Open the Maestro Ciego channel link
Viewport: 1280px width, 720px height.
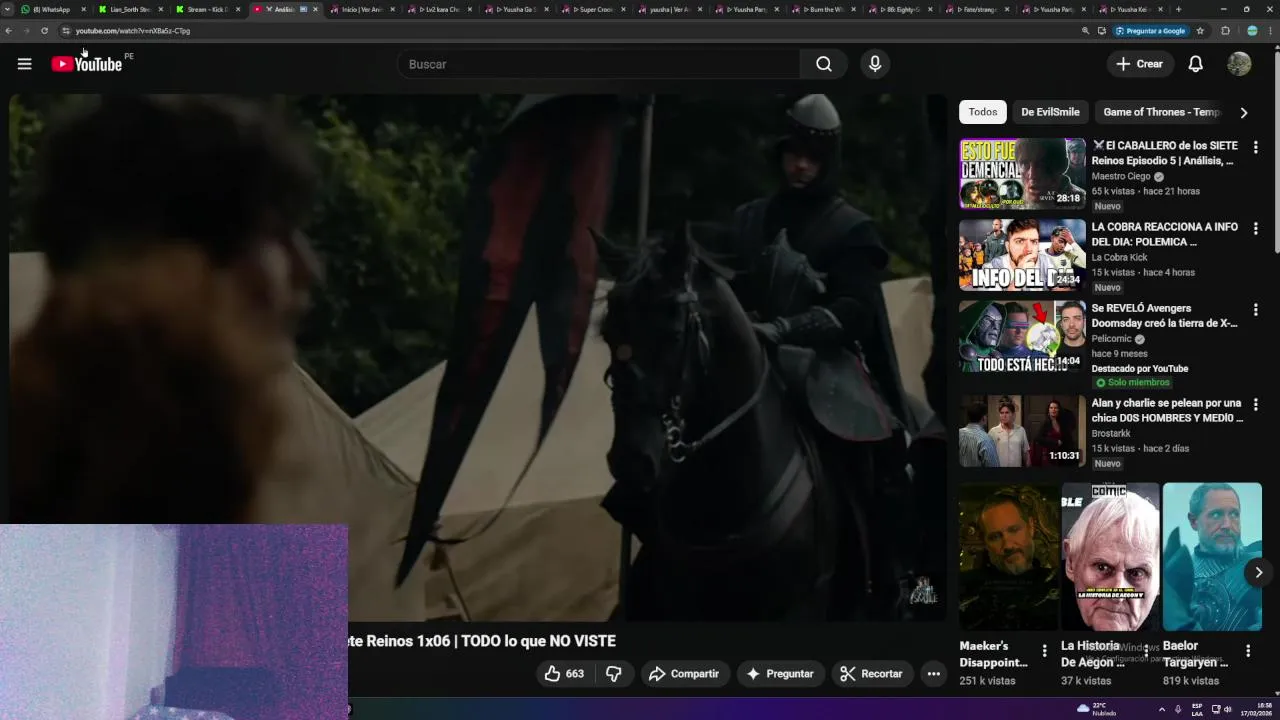pos(1121,176)
